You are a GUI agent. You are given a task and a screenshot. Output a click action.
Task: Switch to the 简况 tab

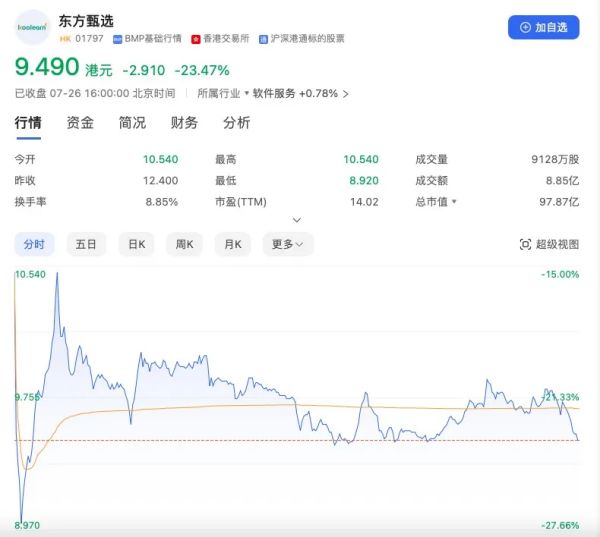pos(132,123)
